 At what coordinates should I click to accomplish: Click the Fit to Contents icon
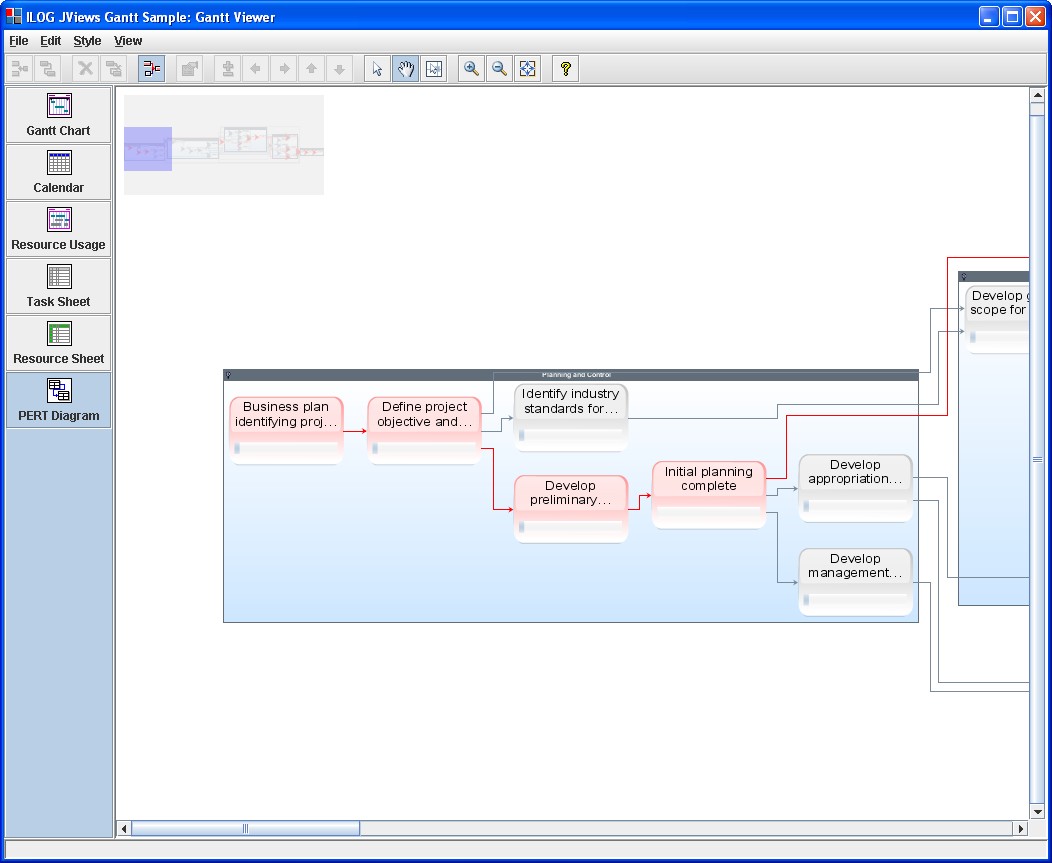click(x=528, y=69)
